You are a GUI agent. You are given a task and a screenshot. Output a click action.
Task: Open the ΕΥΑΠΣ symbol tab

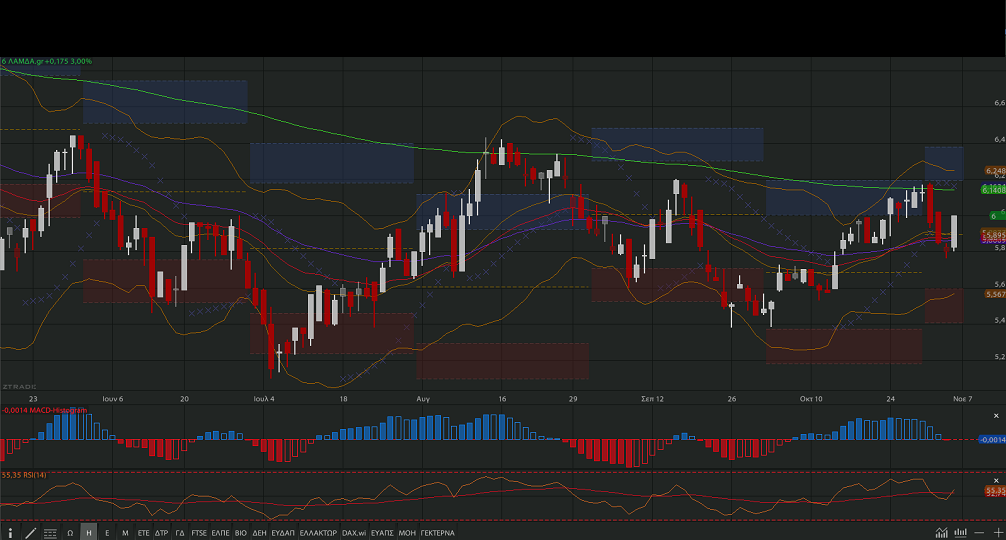click(382, 532)
